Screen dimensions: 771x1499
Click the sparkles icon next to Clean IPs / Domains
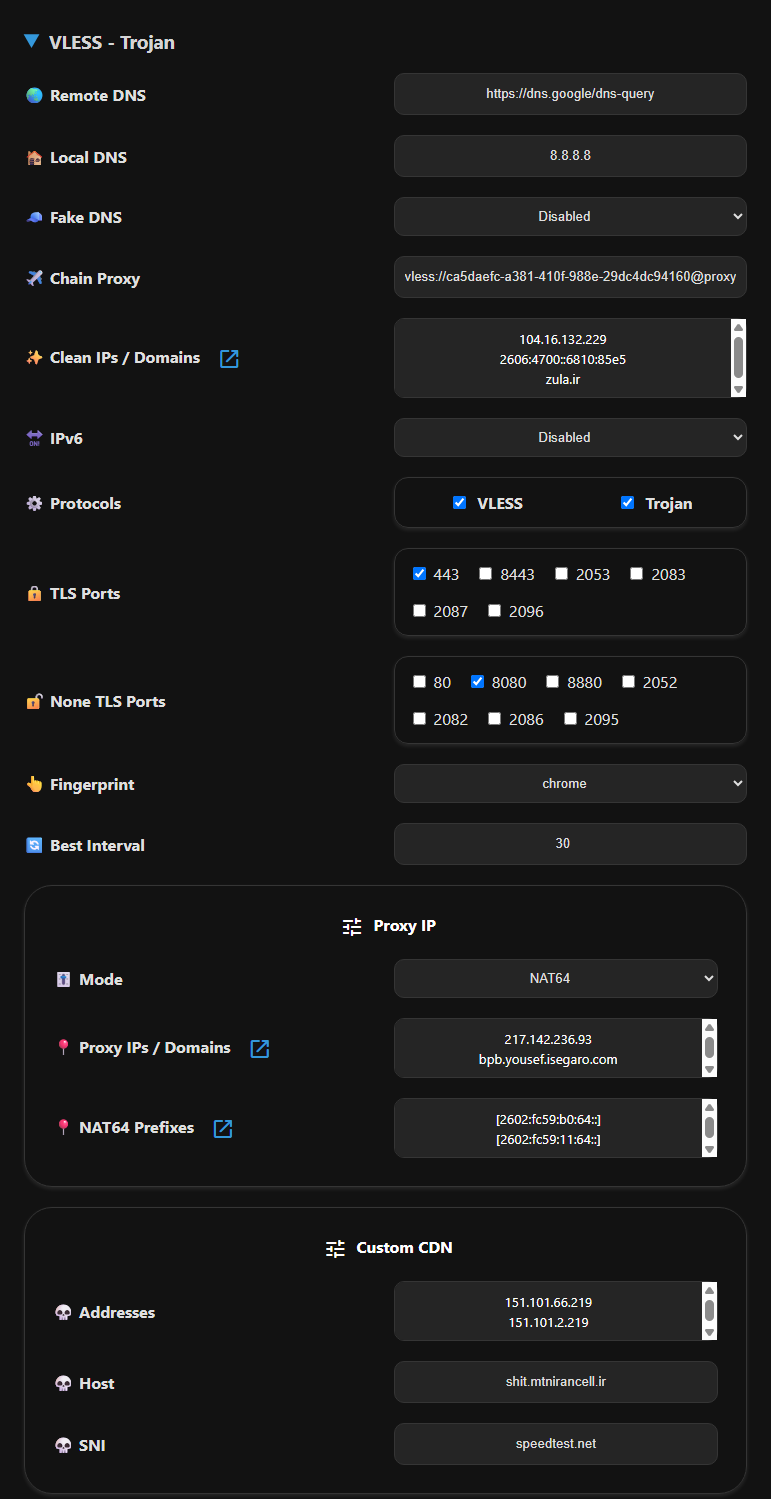[x=35, y=357]
